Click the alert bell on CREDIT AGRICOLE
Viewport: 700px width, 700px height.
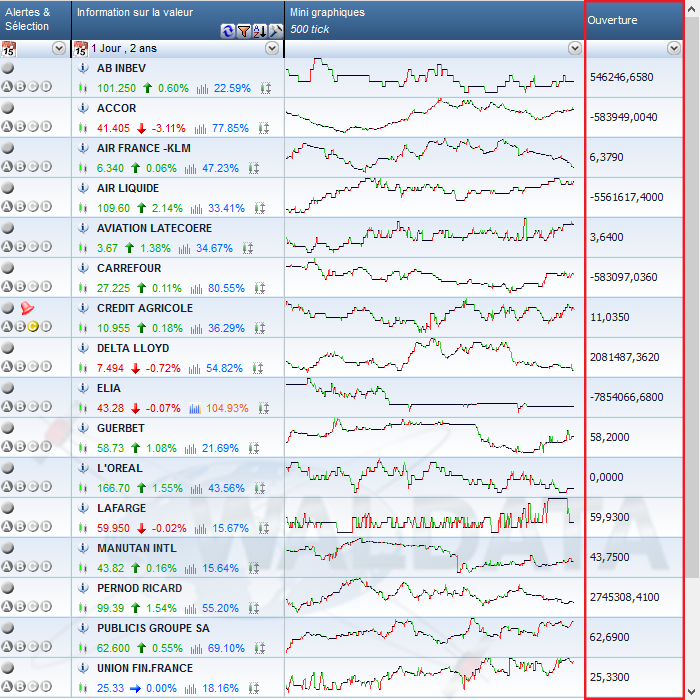pyautogui.click(x=27, y=308)
